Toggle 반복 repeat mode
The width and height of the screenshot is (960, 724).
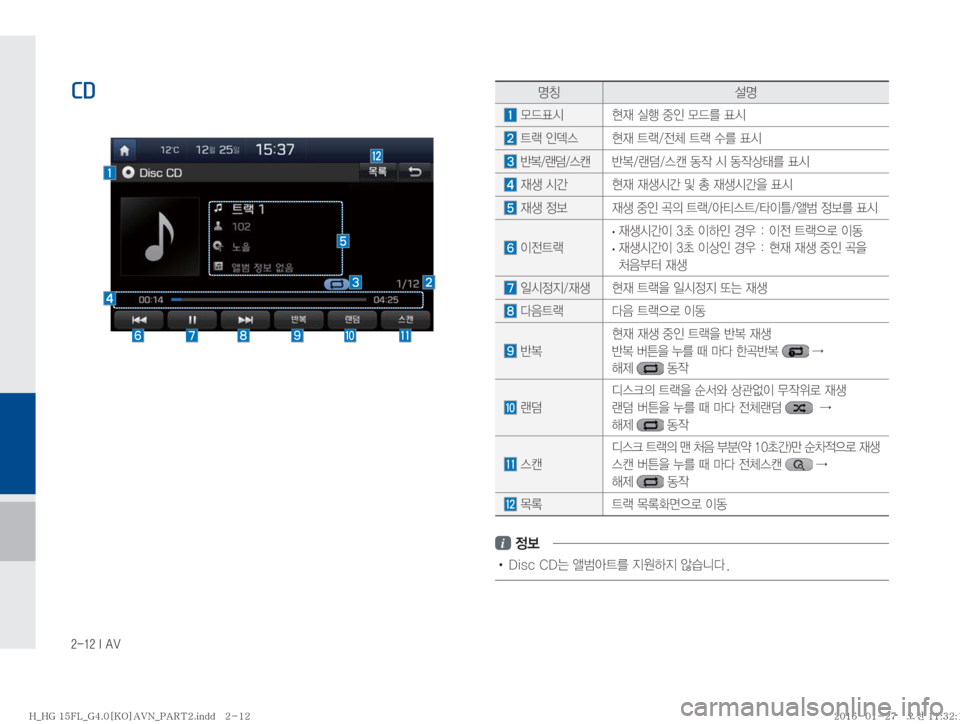pos(299,320)
